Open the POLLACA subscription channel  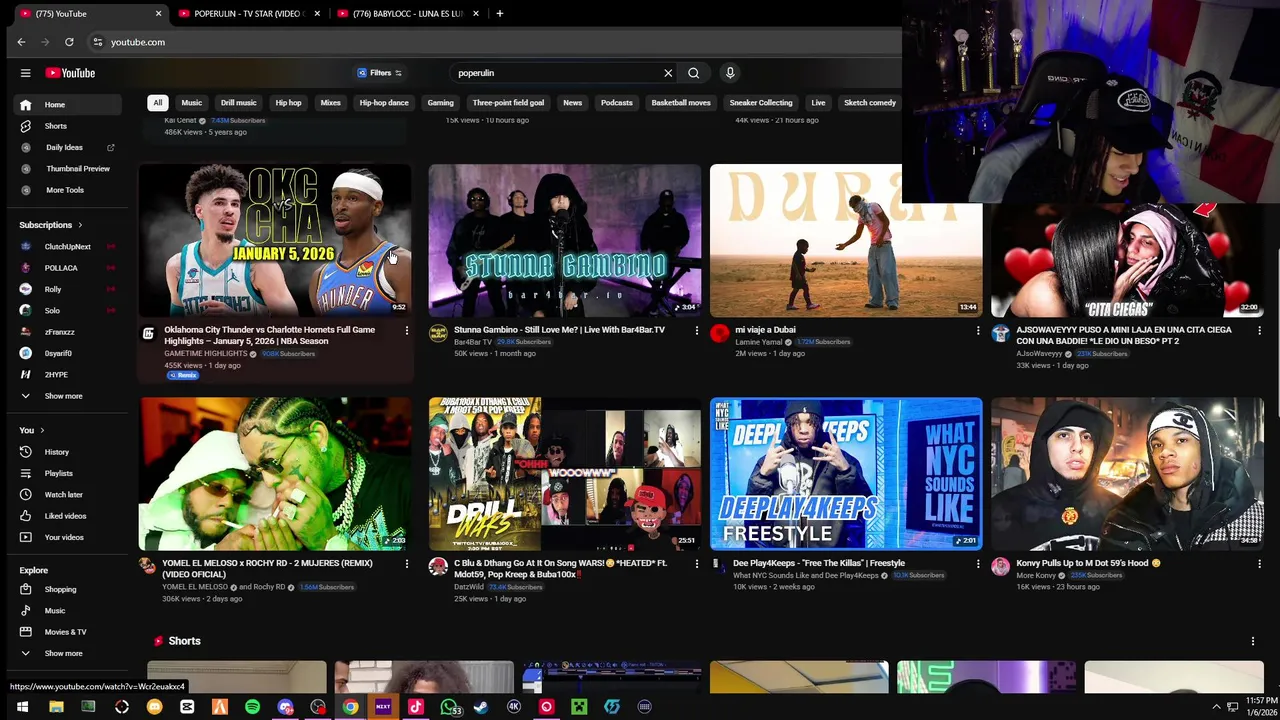coord(61,268)
